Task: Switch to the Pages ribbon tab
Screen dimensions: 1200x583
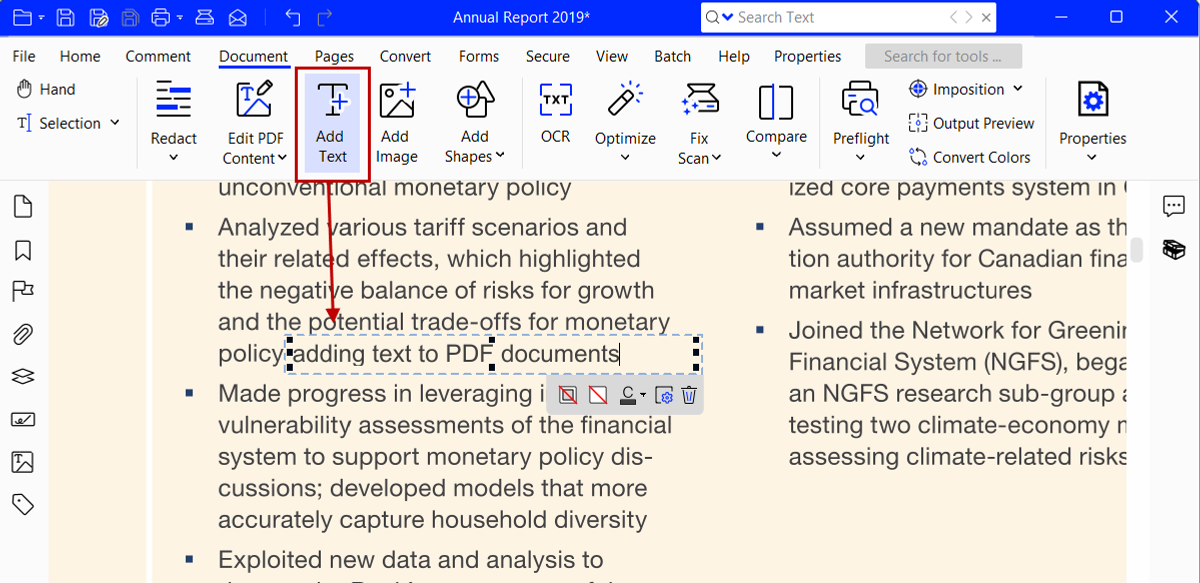Action: click(x=334, y=57)
